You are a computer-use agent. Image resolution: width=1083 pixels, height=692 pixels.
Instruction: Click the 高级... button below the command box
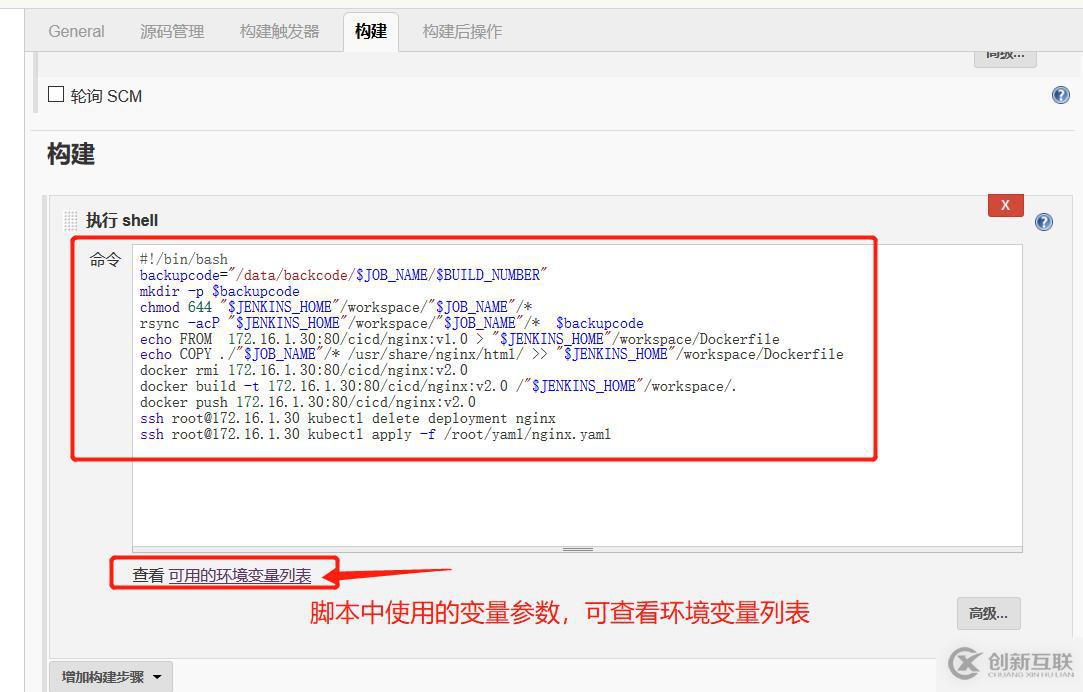click(x=988, y=613)
